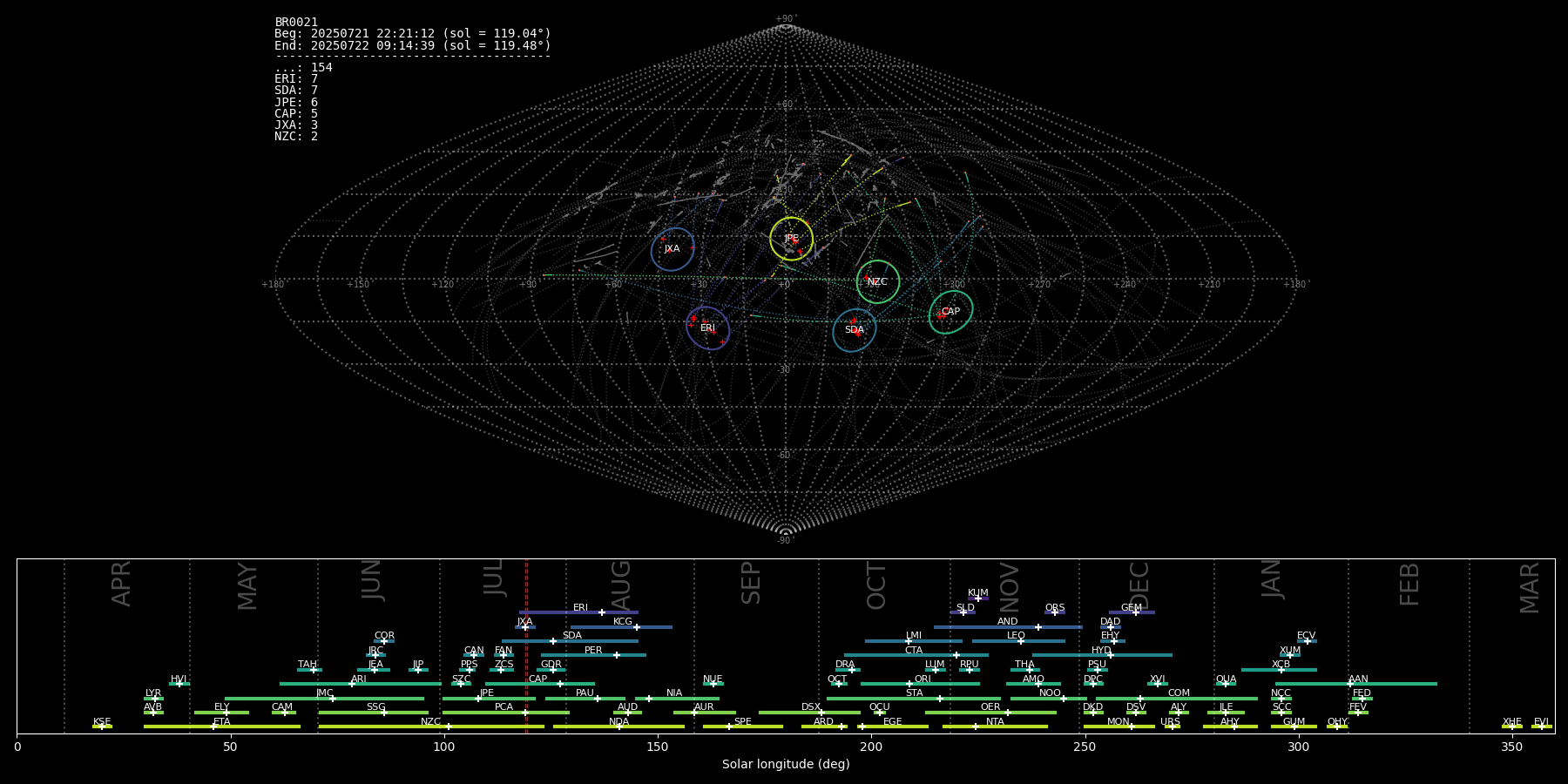
Task: Click the 'CAP: 5' legend entry
Action: coord(296,113)
